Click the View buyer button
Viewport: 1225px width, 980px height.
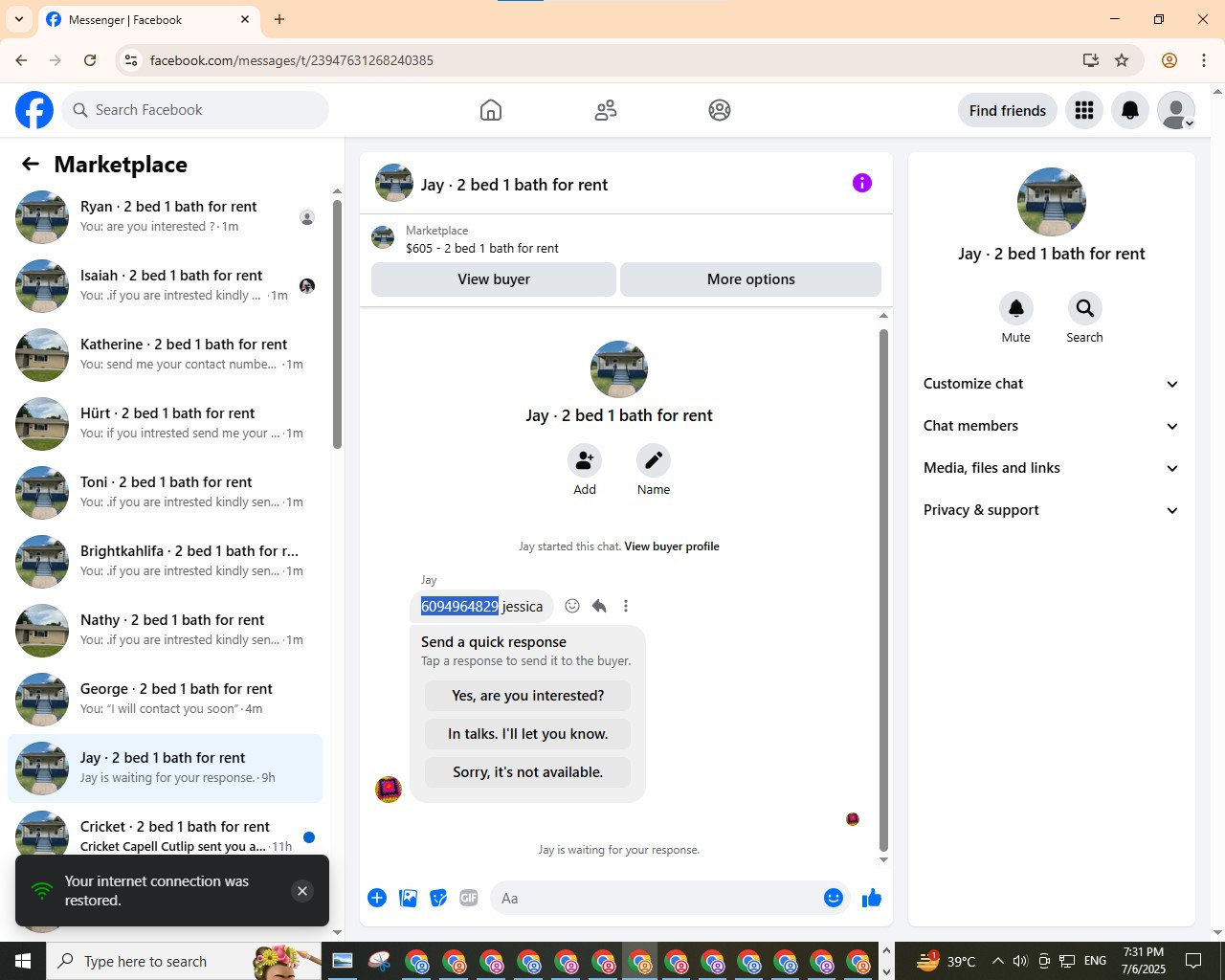point(494,279)
